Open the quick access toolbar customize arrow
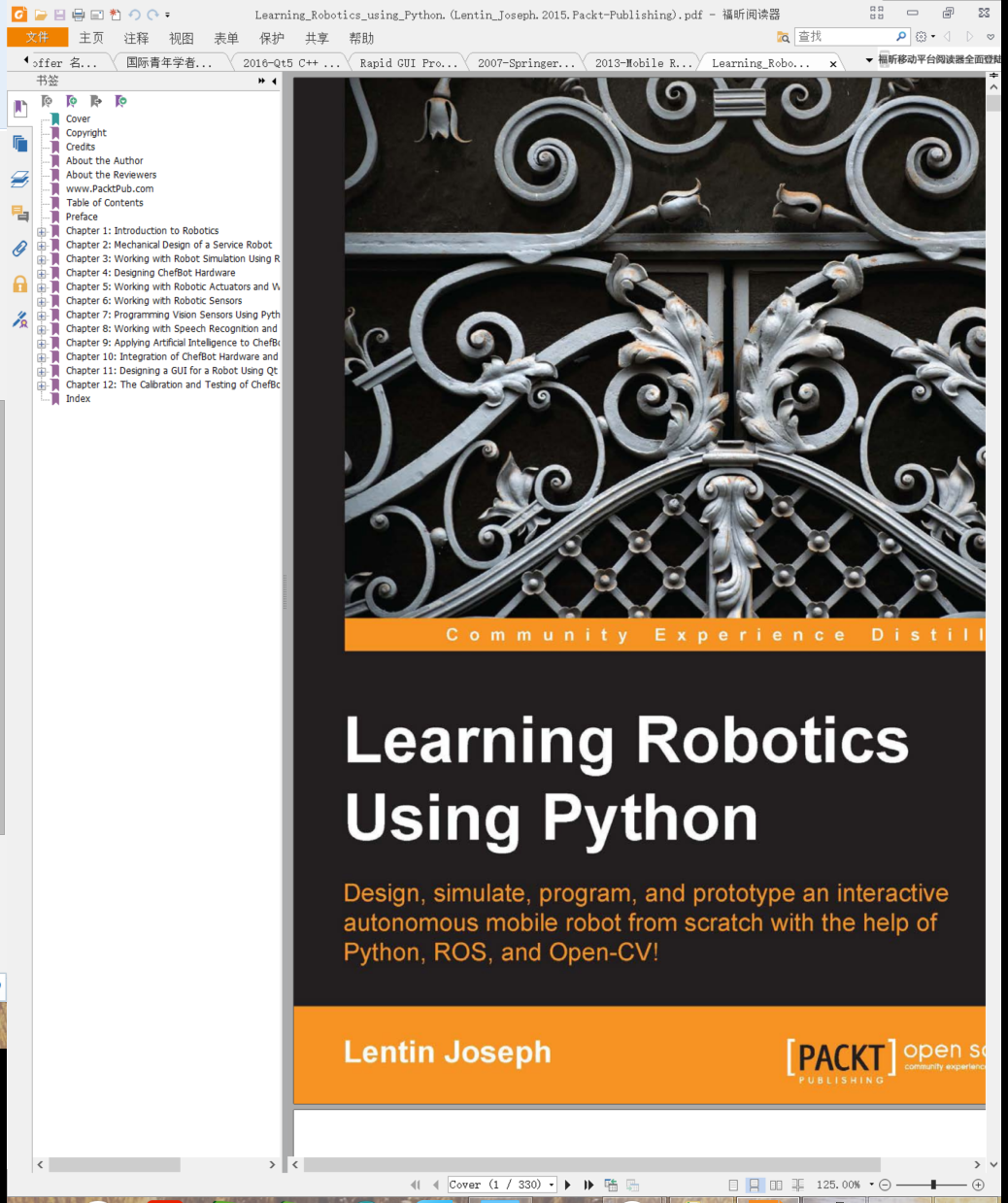The width and height of the screenshot is (1008, 1203). (168, 15)
